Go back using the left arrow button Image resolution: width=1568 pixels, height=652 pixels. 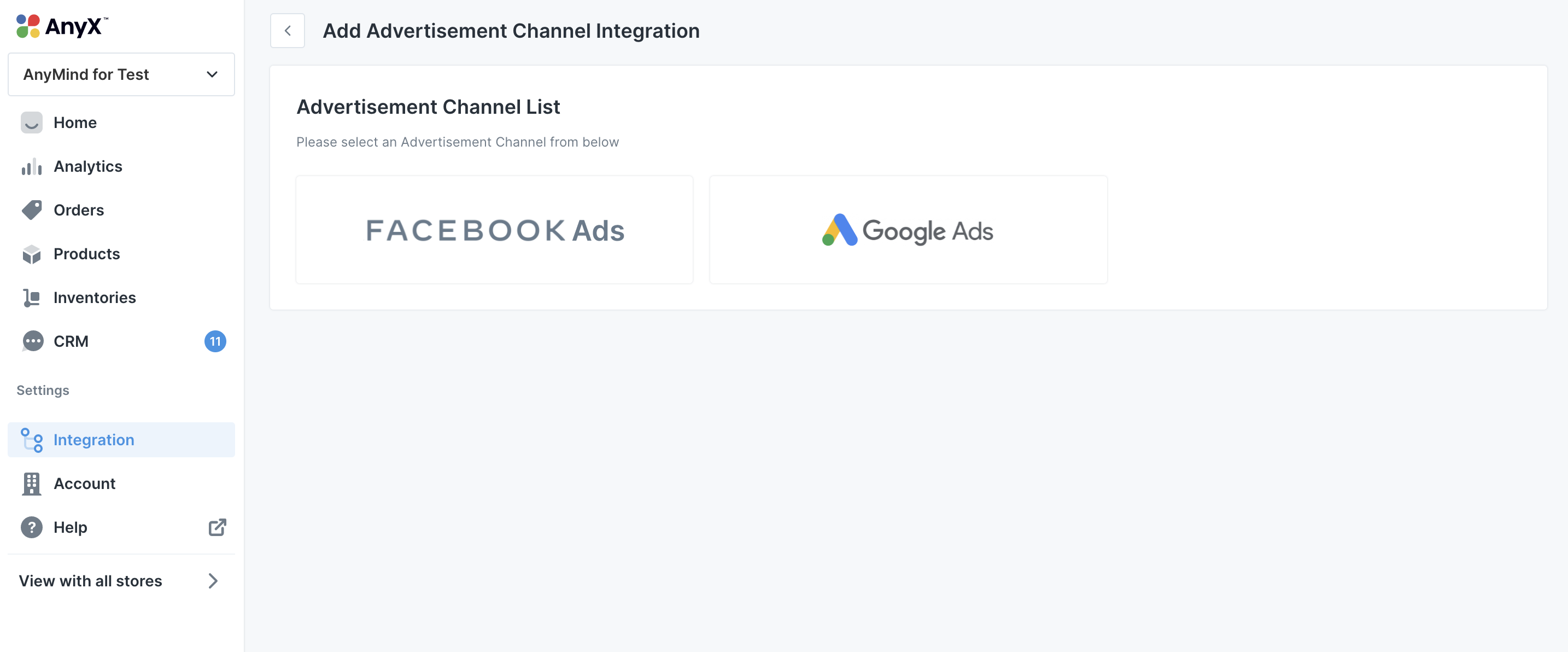(x=288, y=31)
